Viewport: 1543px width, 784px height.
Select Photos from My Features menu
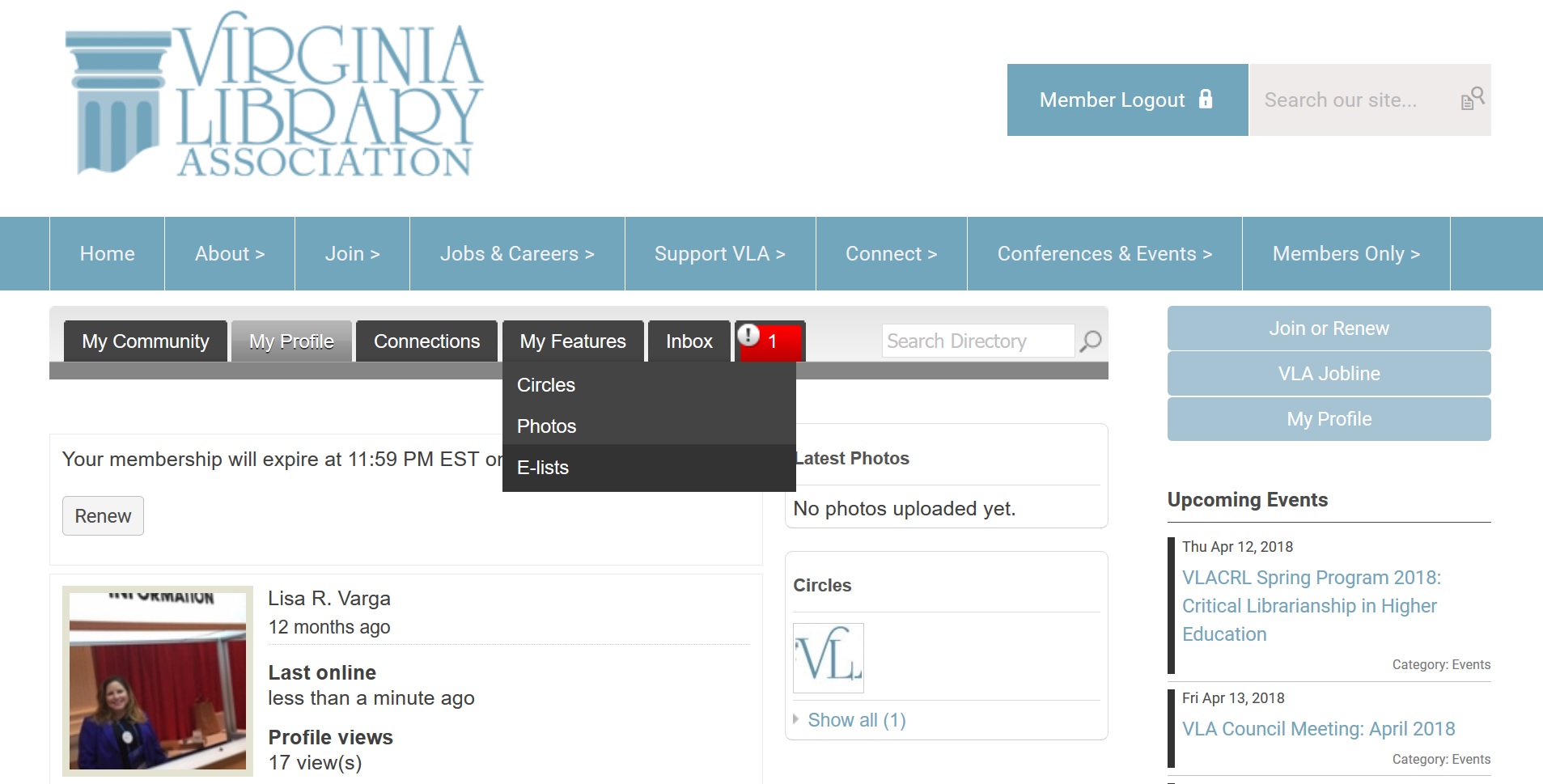pyautogui.click(x=649, y=426)
